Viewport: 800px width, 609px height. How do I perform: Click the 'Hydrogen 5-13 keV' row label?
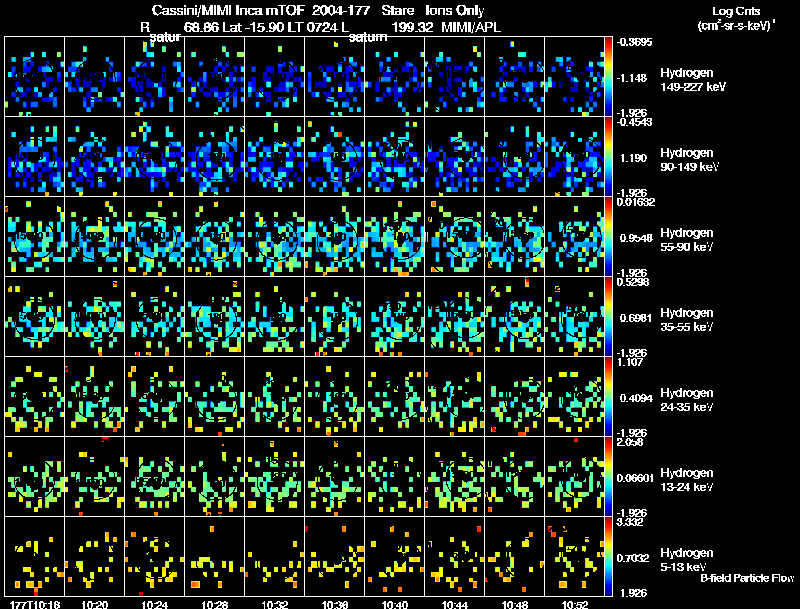point(687,560)
